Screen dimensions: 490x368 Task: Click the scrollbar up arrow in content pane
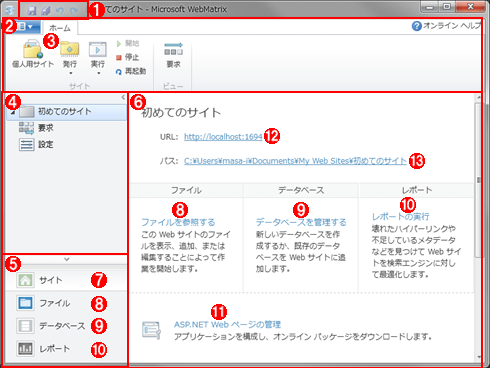pos(478,98)
